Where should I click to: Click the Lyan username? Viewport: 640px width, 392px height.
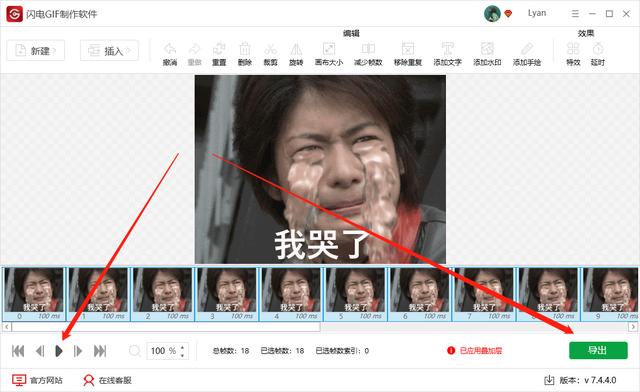[x=537, y=13]
